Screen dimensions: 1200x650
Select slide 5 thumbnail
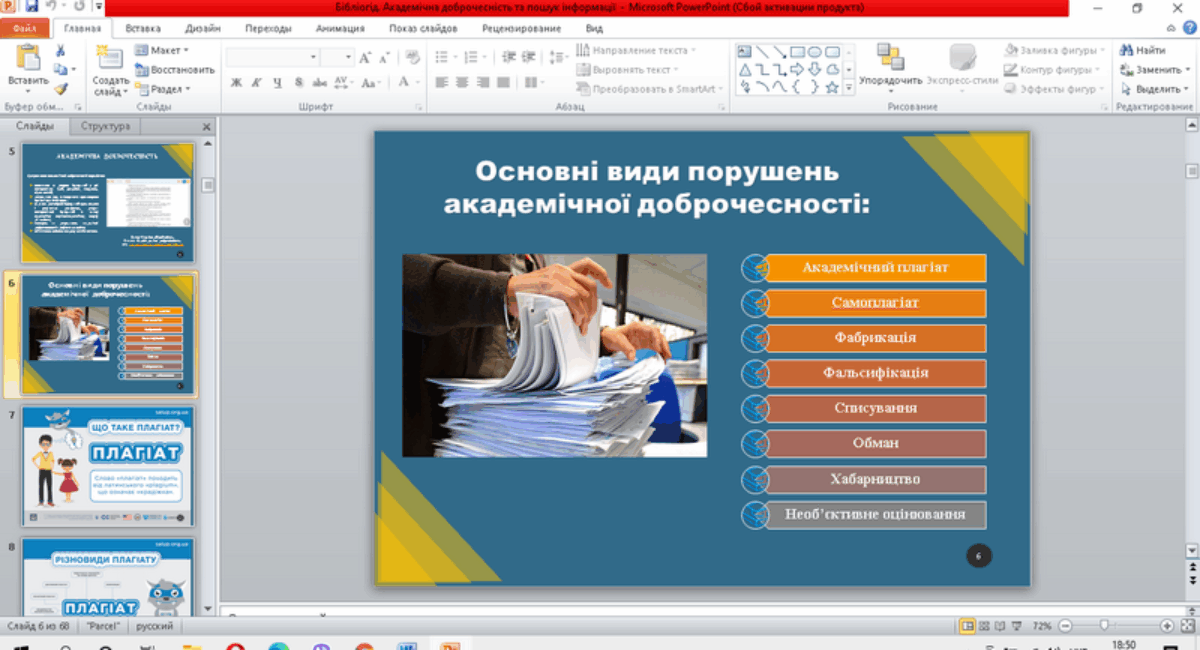108,203
